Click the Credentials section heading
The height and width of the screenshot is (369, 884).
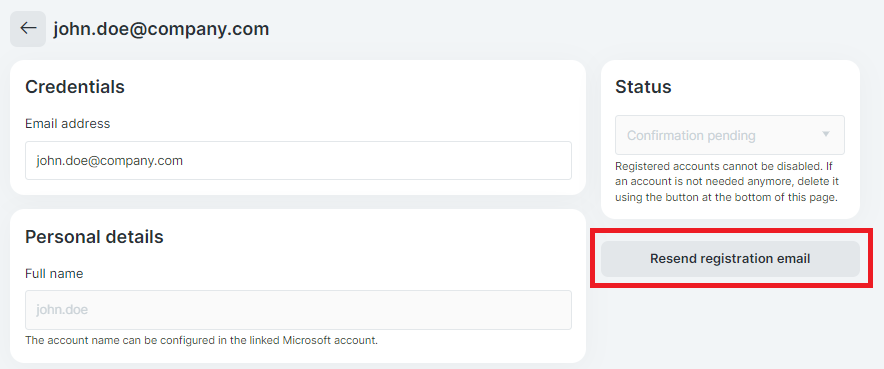[x=75, y=87]
